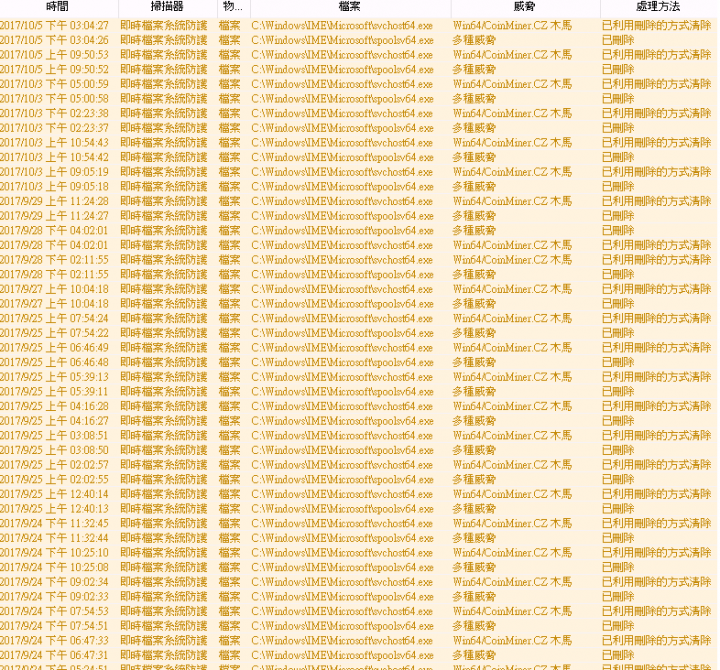Image resolution: width=720 pixels, height=670 pixels.
Task: Select 已刪除 in the 2017/9/24 07:54:51 row
Action: (618, 626)
